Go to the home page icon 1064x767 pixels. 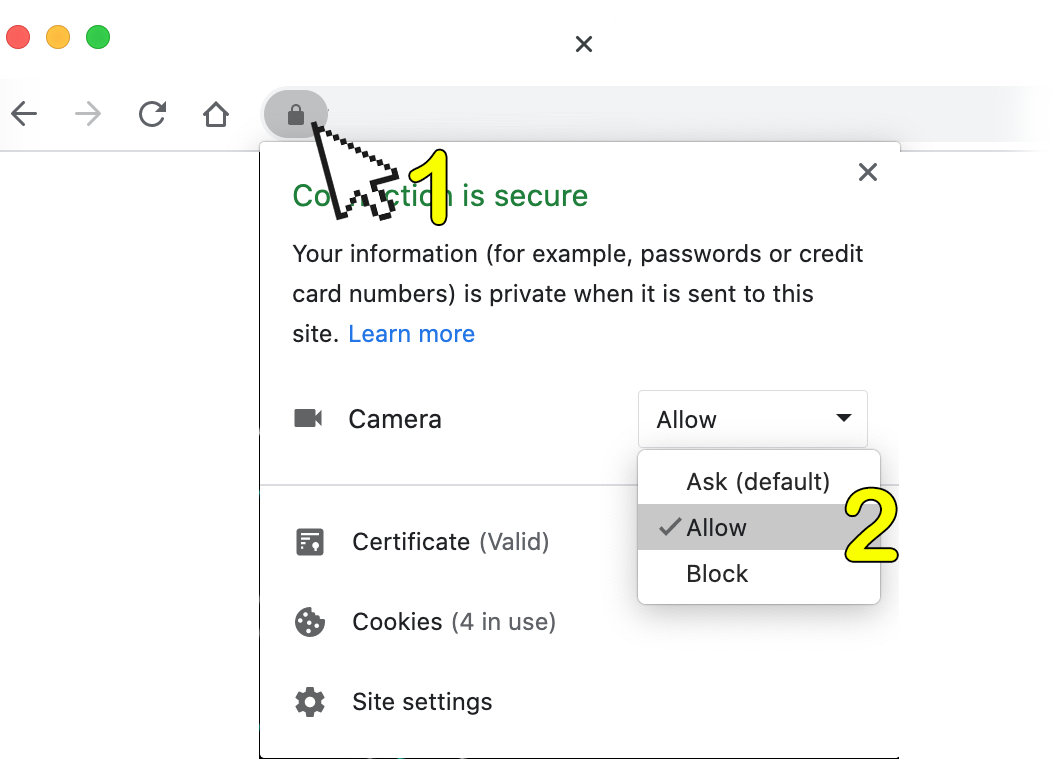point(216,115)
